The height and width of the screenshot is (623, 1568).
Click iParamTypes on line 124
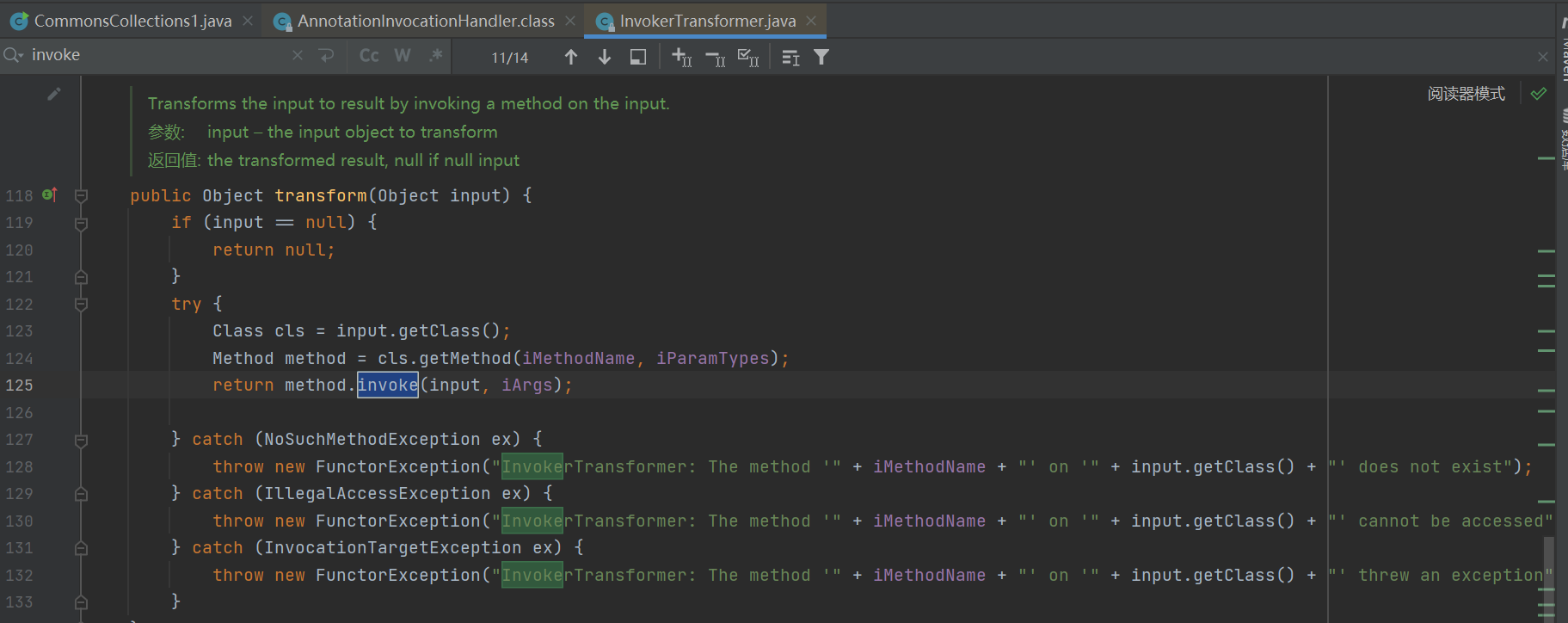(713, 358)
